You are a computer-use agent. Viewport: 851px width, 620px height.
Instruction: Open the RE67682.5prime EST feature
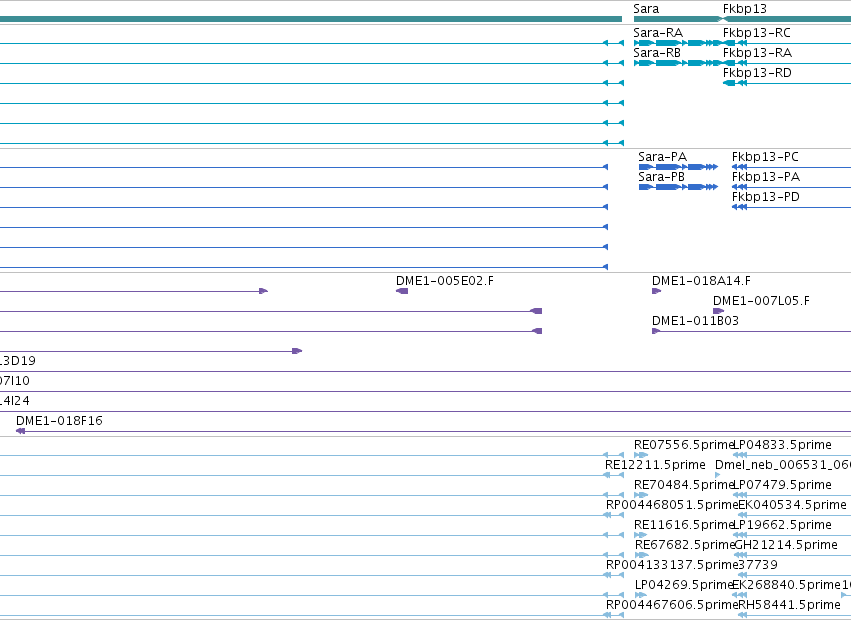coord(684,545)
